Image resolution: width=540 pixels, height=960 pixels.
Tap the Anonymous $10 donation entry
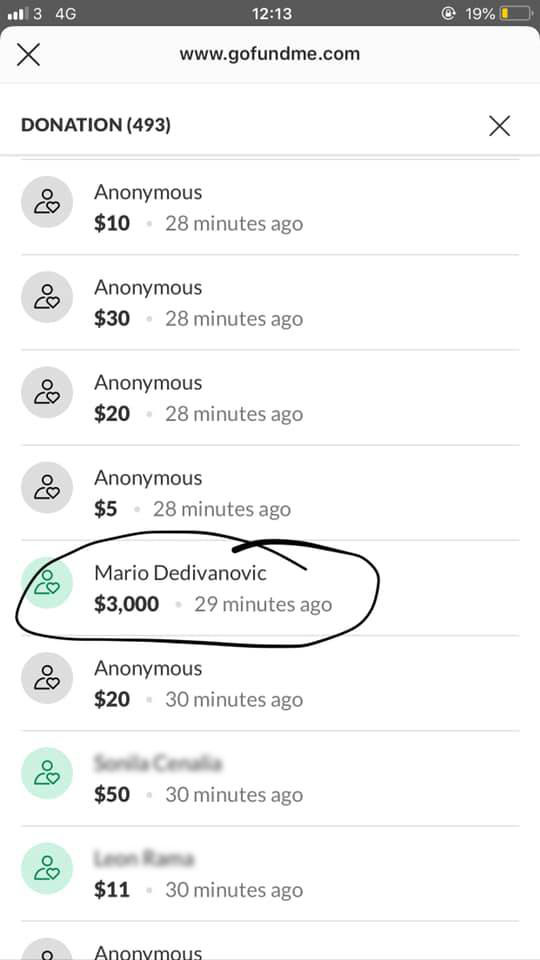click(x=270, y=207)
